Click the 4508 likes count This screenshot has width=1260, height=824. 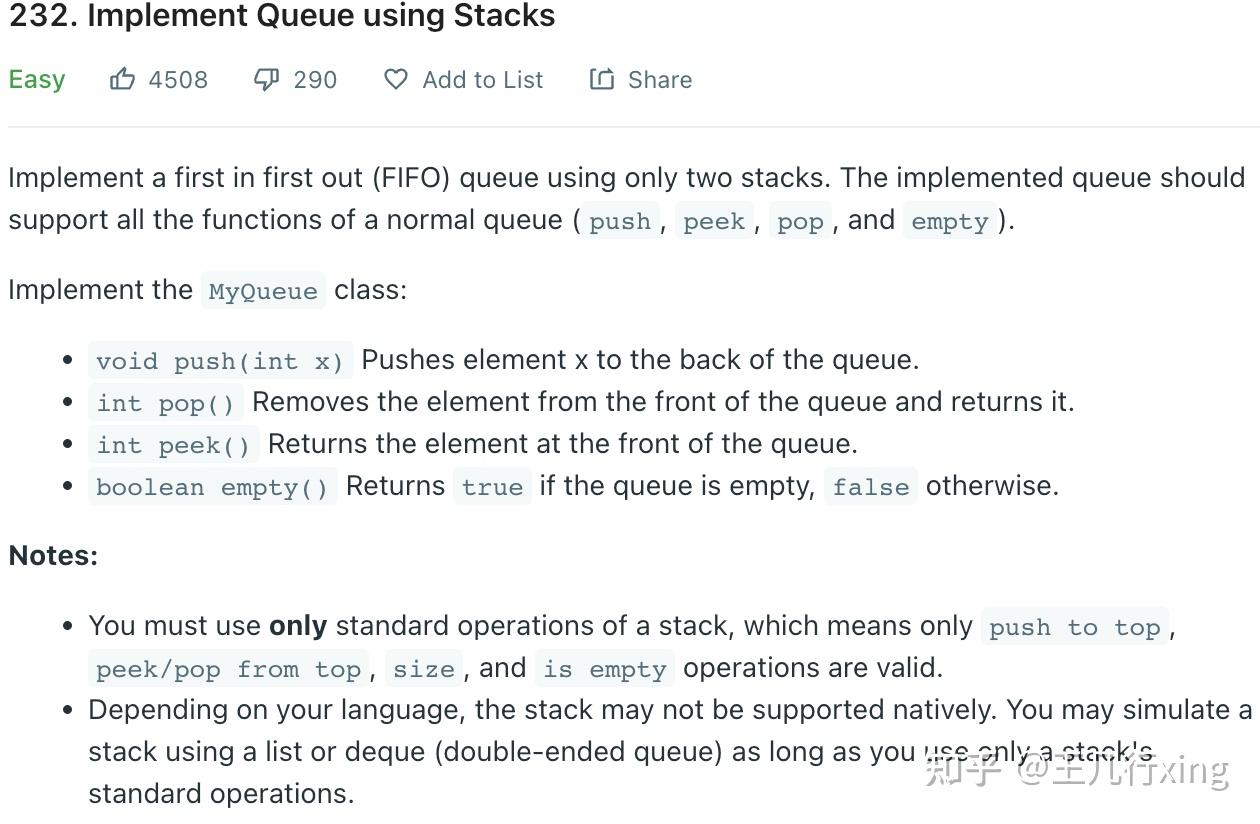click(x=178, y=80)
